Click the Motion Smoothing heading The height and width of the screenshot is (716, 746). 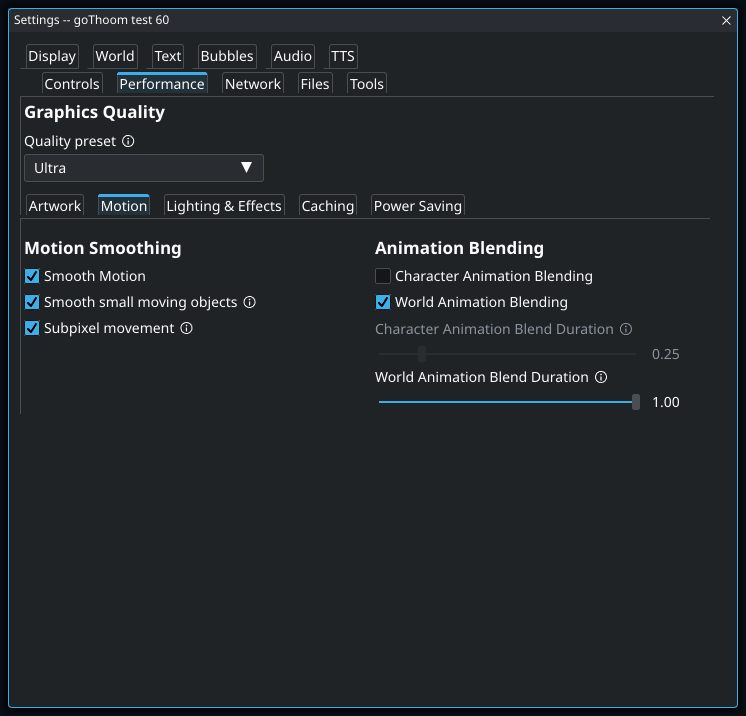pos(103,248)
